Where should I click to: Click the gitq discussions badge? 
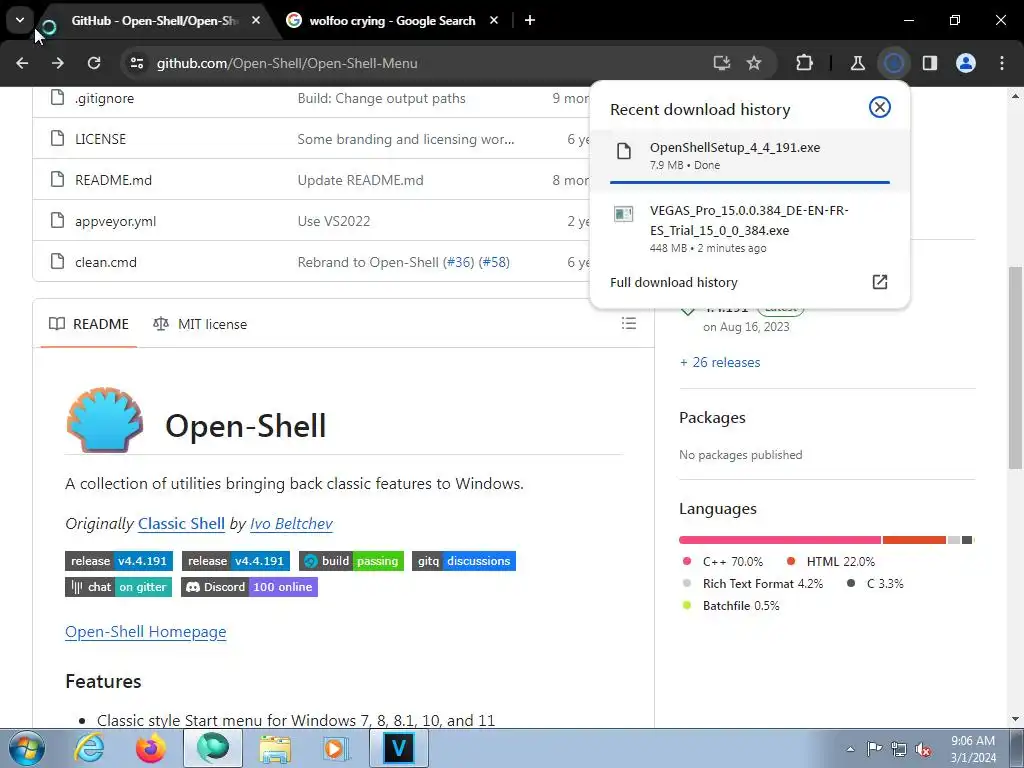click(x=464, y=561)
